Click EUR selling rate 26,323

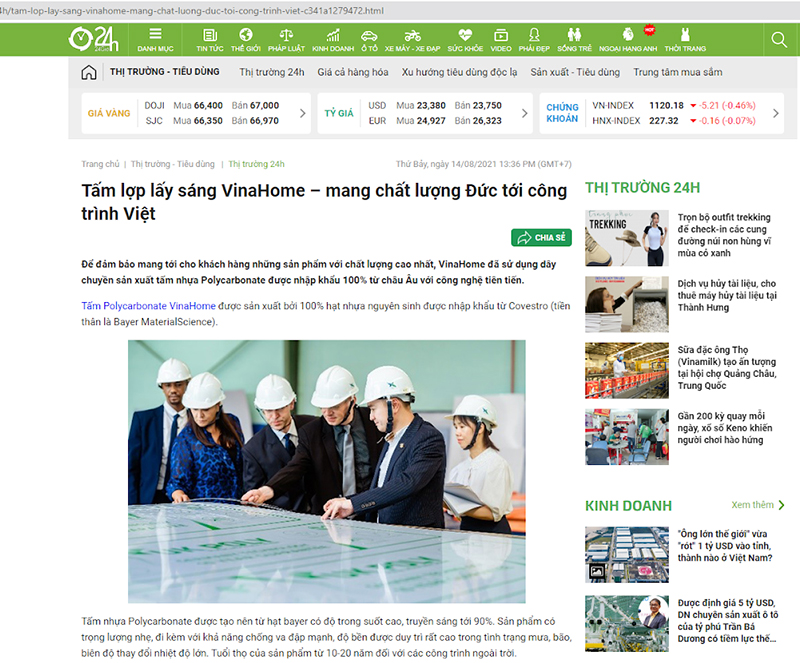click(x=487, y=121)
